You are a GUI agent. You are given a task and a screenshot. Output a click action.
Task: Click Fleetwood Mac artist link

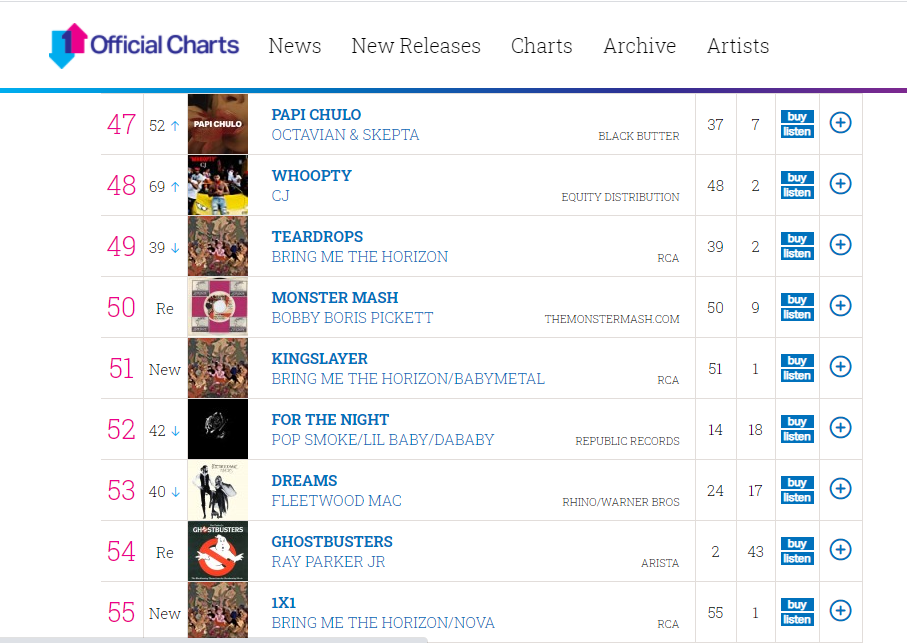(337, 501)
